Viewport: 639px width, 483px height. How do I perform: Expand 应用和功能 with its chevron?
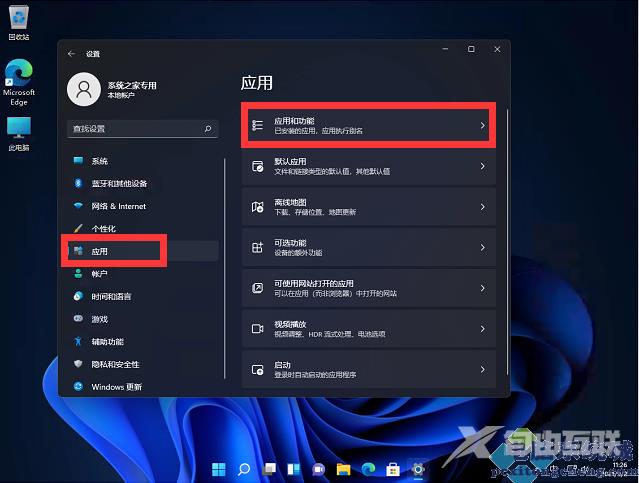pyautogui.click(x=483, y=125)
